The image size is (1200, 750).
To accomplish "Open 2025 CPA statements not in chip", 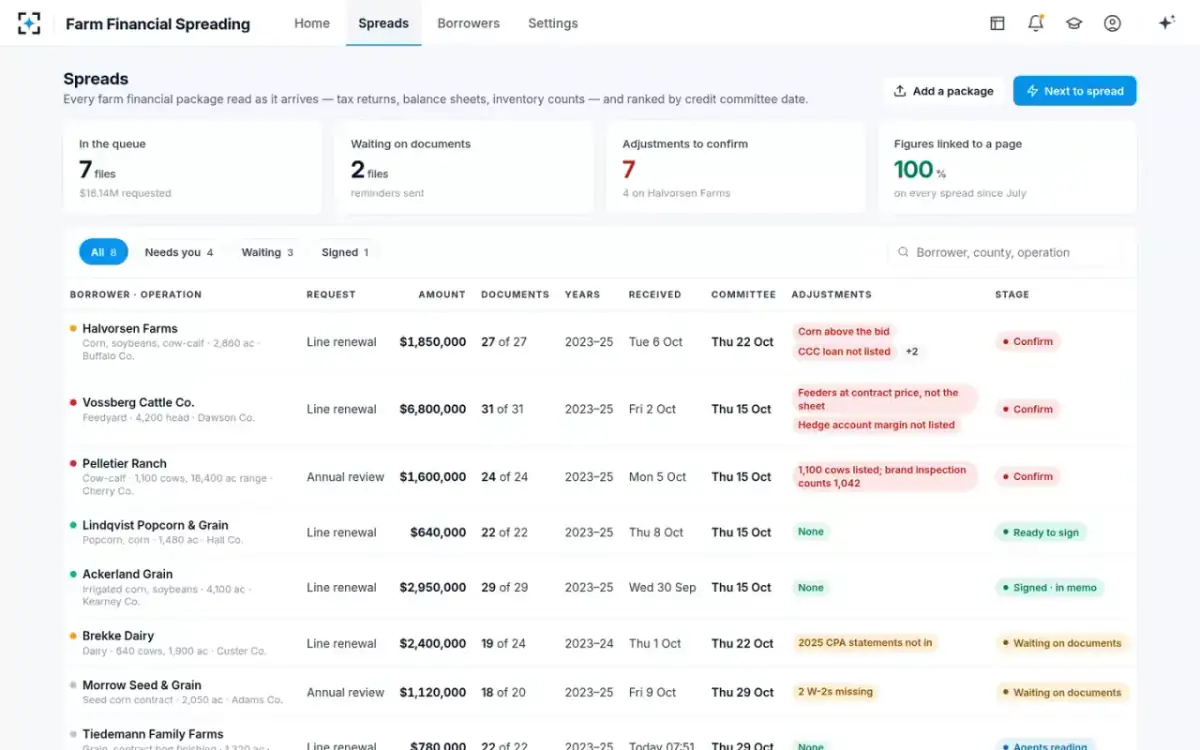I will coord(865,643).
